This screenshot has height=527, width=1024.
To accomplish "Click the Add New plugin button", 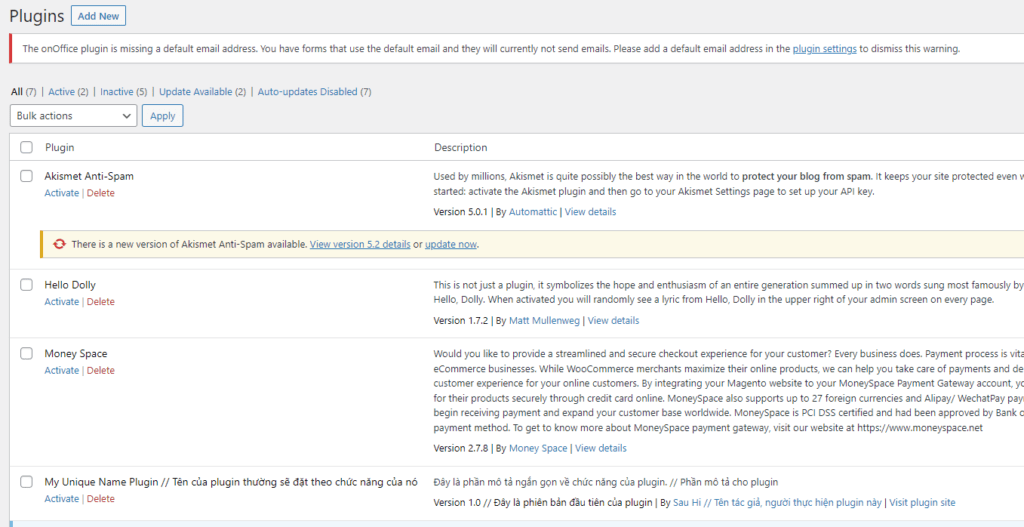I will (x=99, y=16).
